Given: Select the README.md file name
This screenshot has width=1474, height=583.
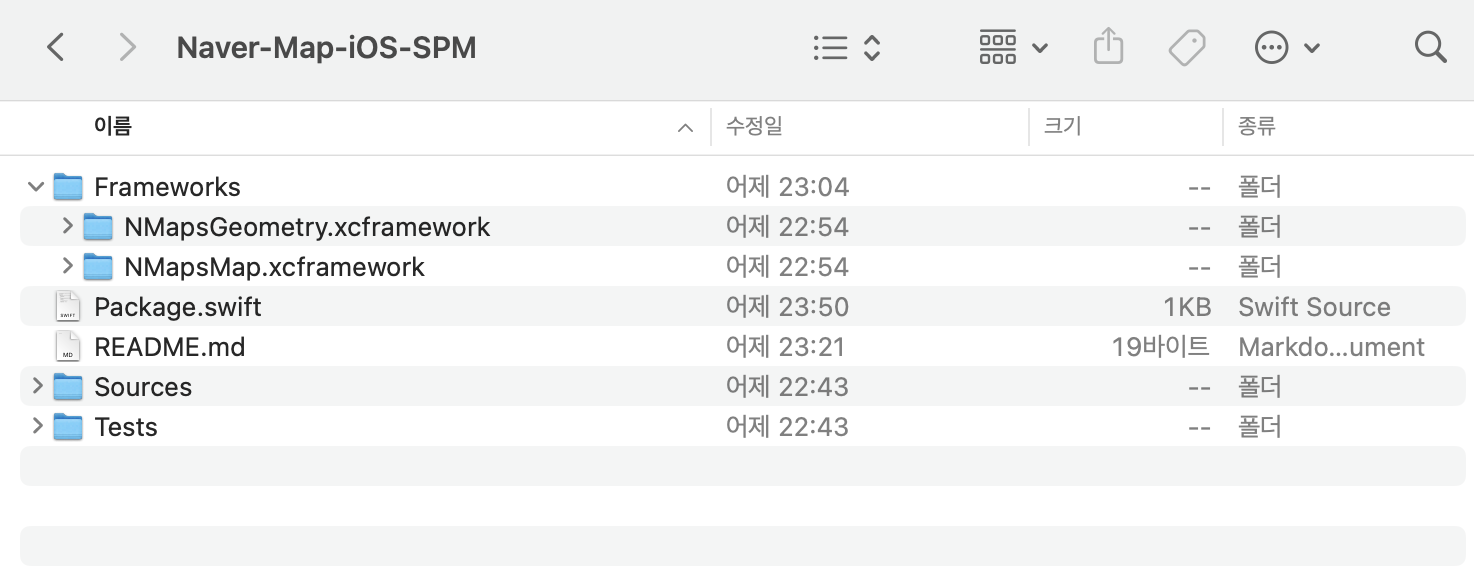Looking at the screenshot, I should coord(169,347).
